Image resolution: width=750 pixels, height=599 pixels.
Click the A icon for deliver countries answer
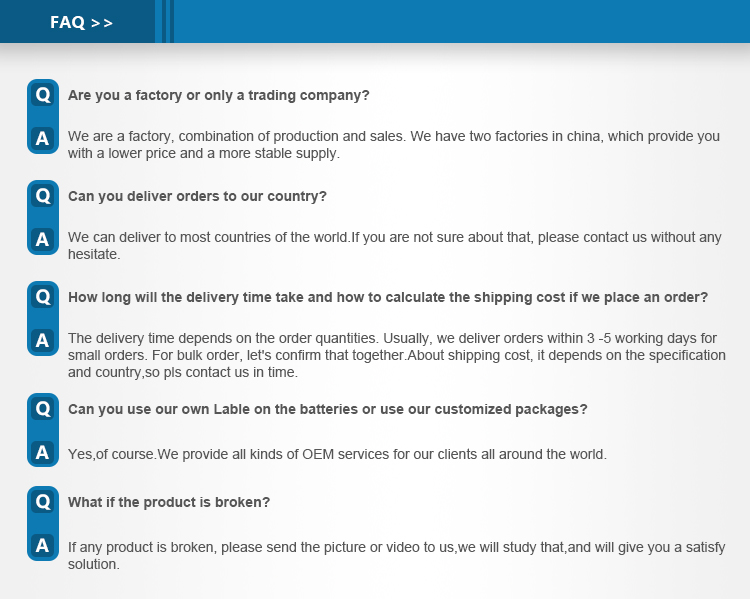pyautogui.click(x=43, y=239)
